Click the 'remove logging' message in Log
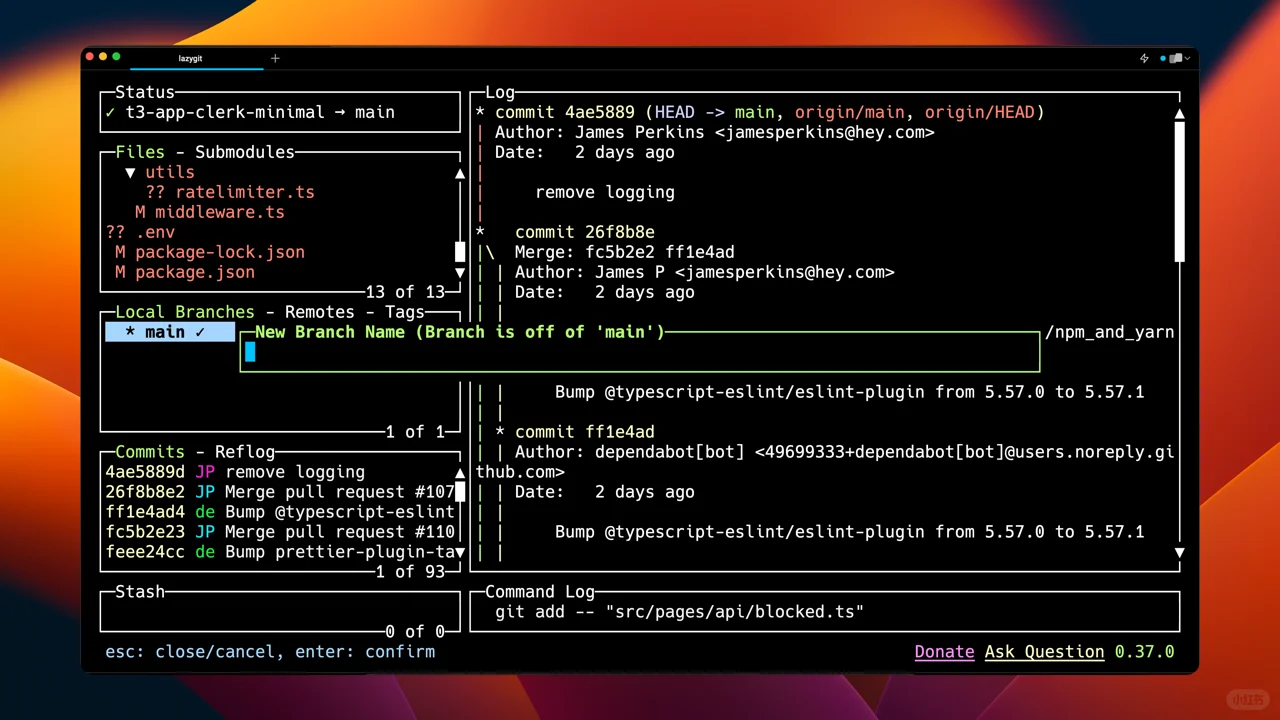Viewport: 1280px width, 720px height. pos(605,192)
